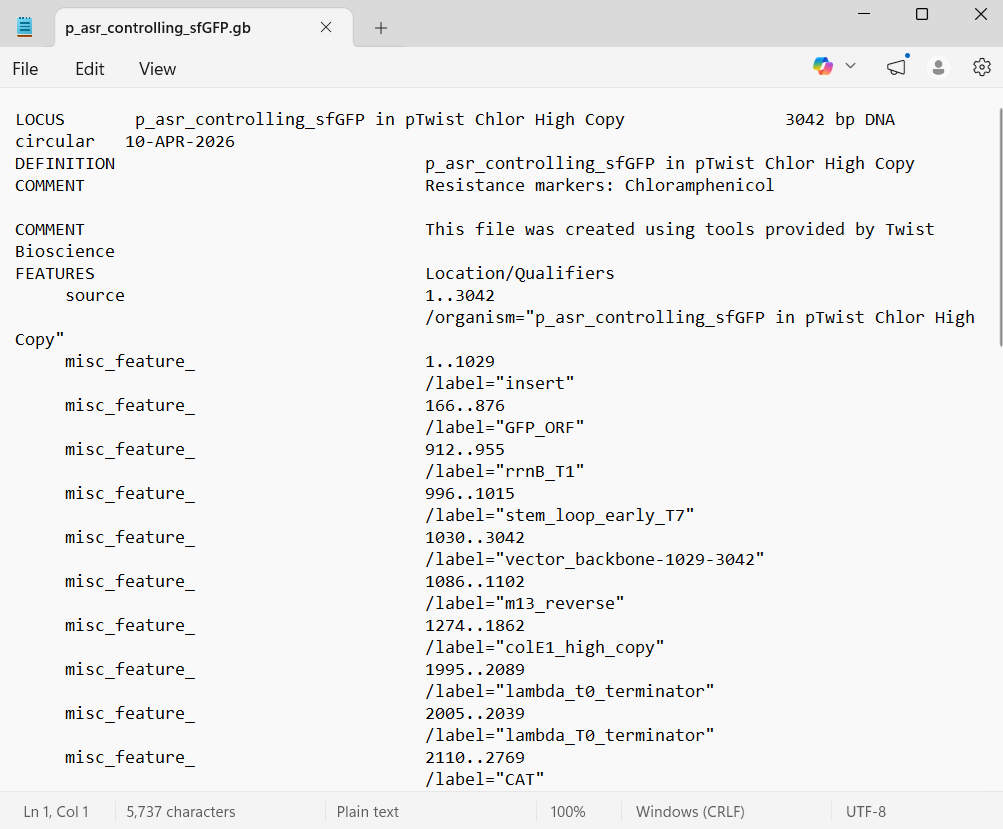Image resolution: width=1003 pixels, height=829 pixels.
Task: Click the Resistance markers: Chloramphenicol text
Action: (x=599, y=186)
